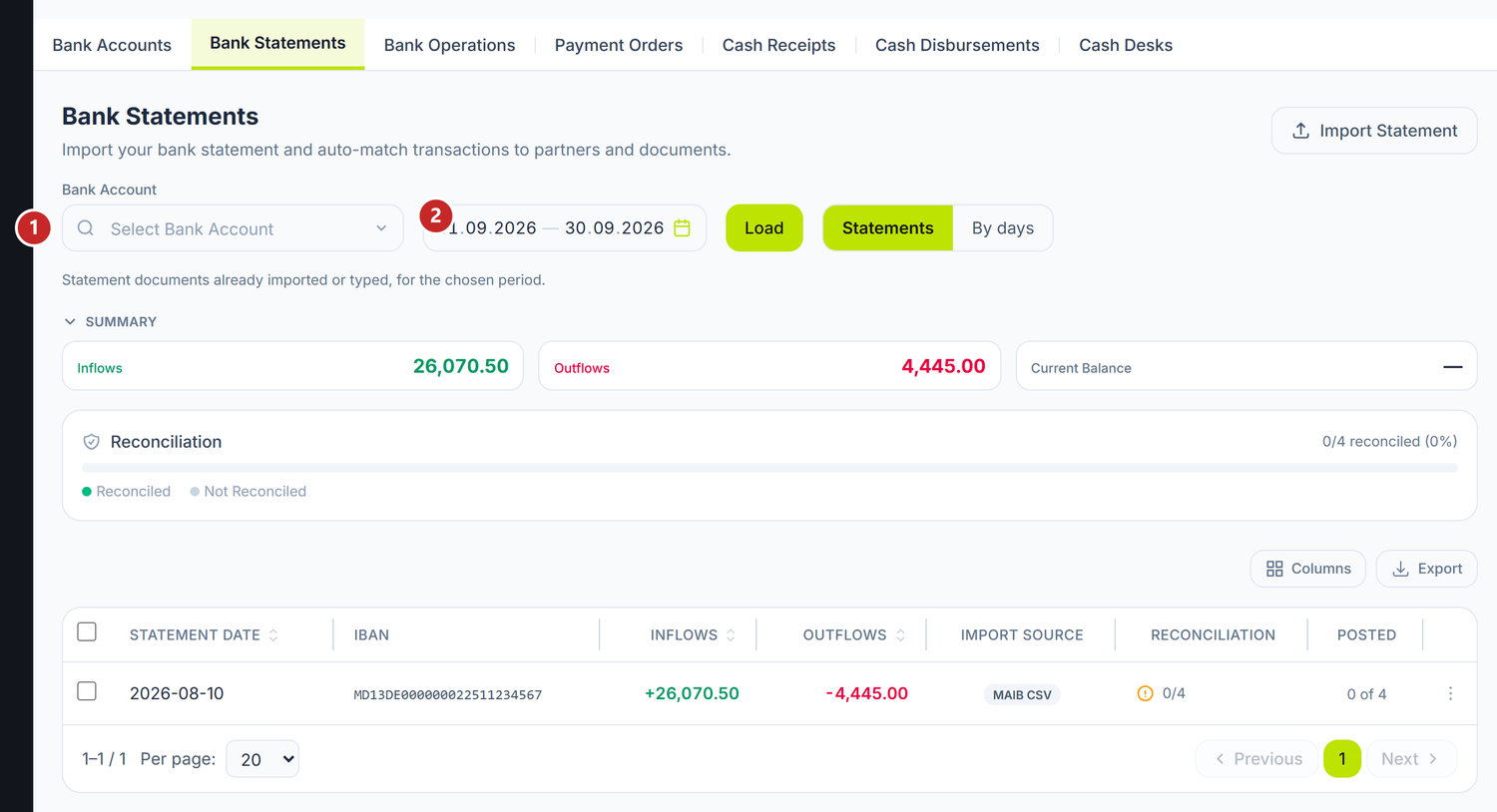Switch the view to By days
The height and width of the screenshot is (812, 1497).
[1003, 228]
